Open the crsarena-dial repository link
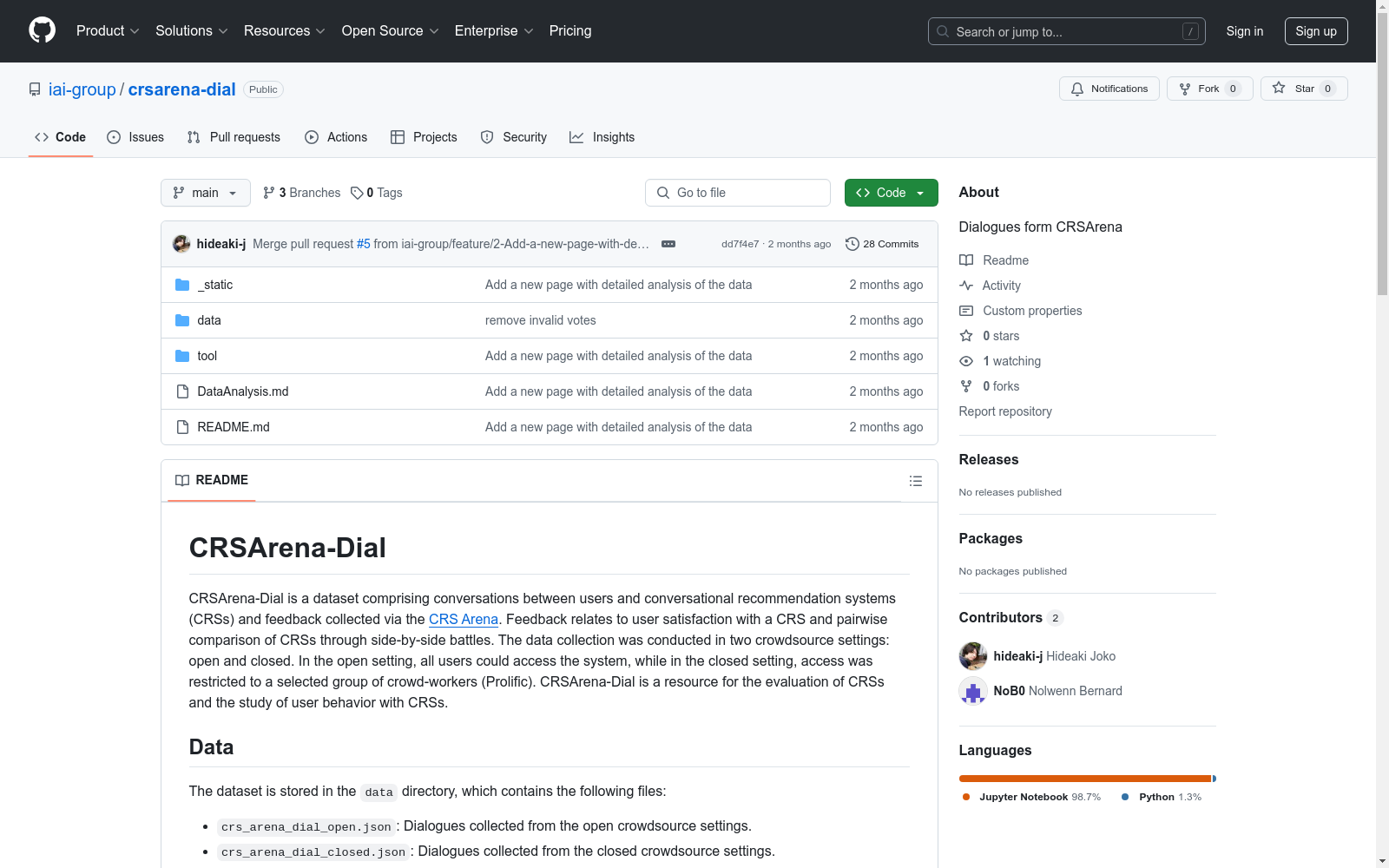 click(x=182, y=89)
